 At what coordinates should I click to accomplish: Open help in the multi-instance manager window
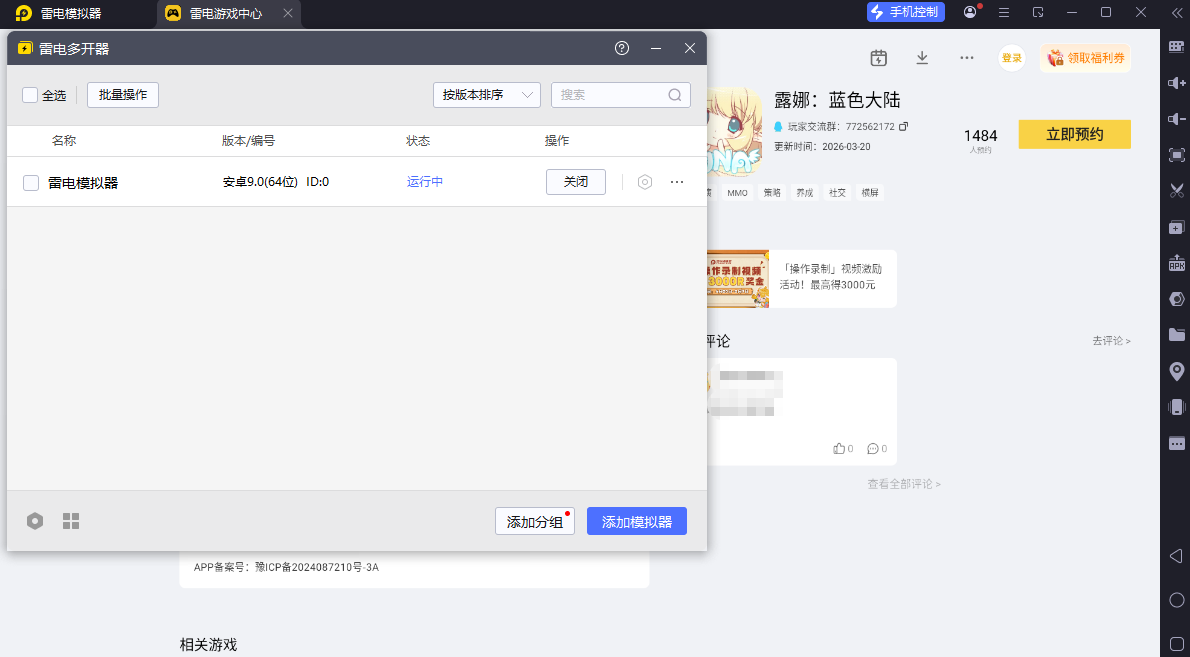[x=622, y=49]
